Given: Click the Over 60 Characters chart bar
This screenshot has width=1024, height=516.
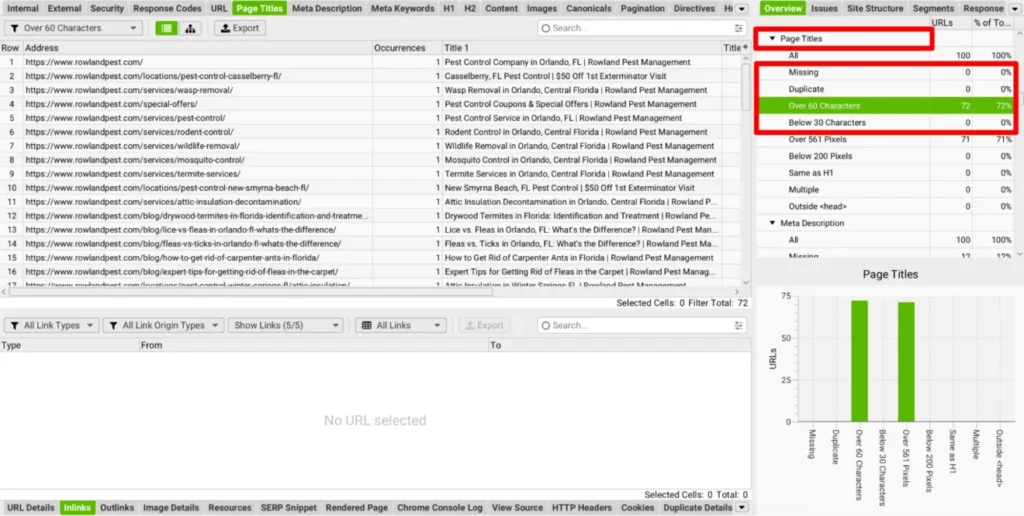Looking at the screenshot, I should click(x=859, y=360).
